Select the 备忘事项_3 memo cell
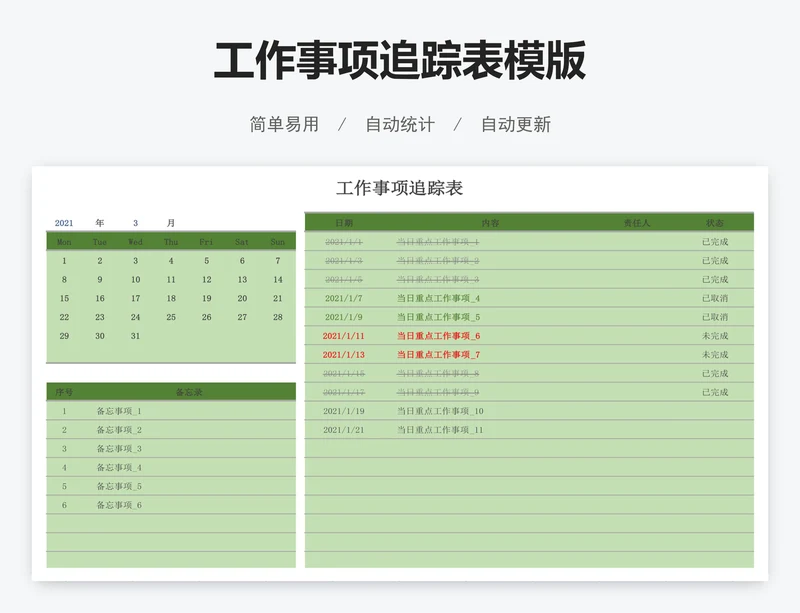The width and height of the screenshot is (800, 613). point(119,449)
